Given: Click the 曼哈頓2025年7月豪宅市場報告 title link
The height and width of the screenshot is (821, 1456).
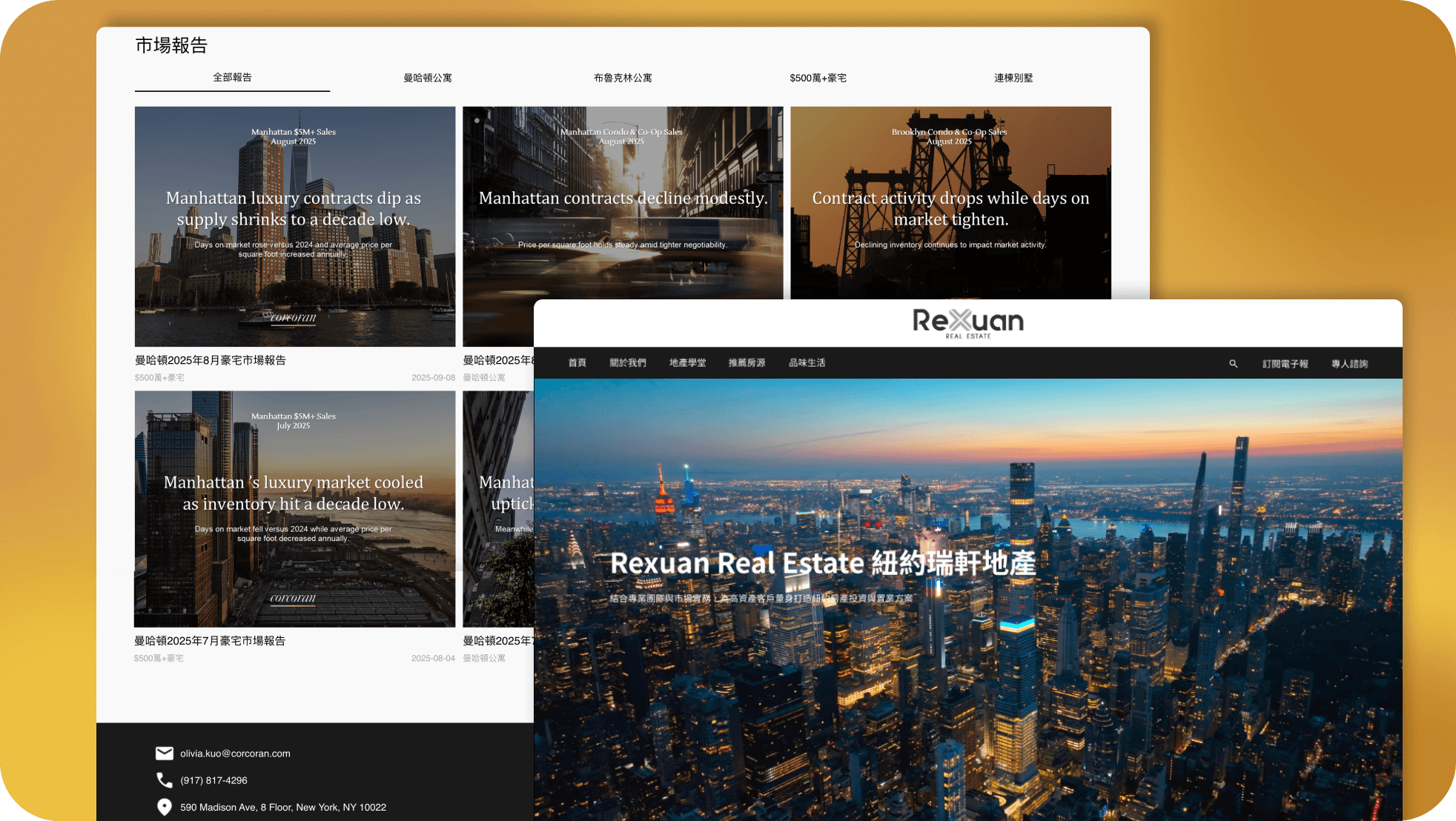Looking at the screenshot, I should pyautogui.click(x=210, y=641).
